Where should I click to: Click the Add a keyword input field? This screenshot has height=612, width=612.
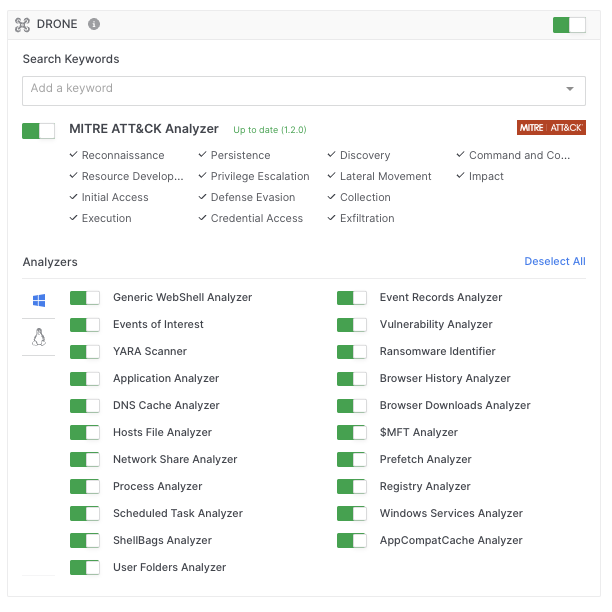pos(290,89)
